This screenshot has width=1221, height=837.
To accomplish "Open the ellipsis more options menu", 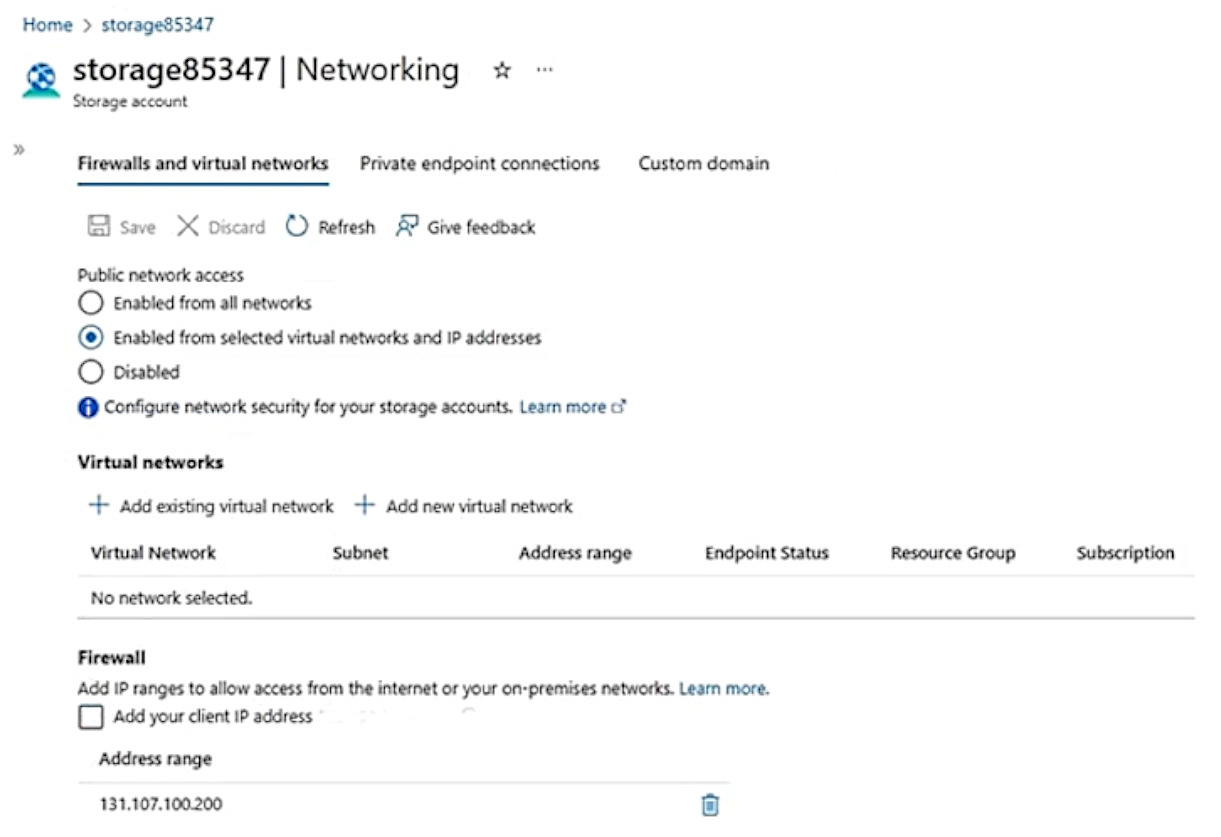I will tap(544, 71).
